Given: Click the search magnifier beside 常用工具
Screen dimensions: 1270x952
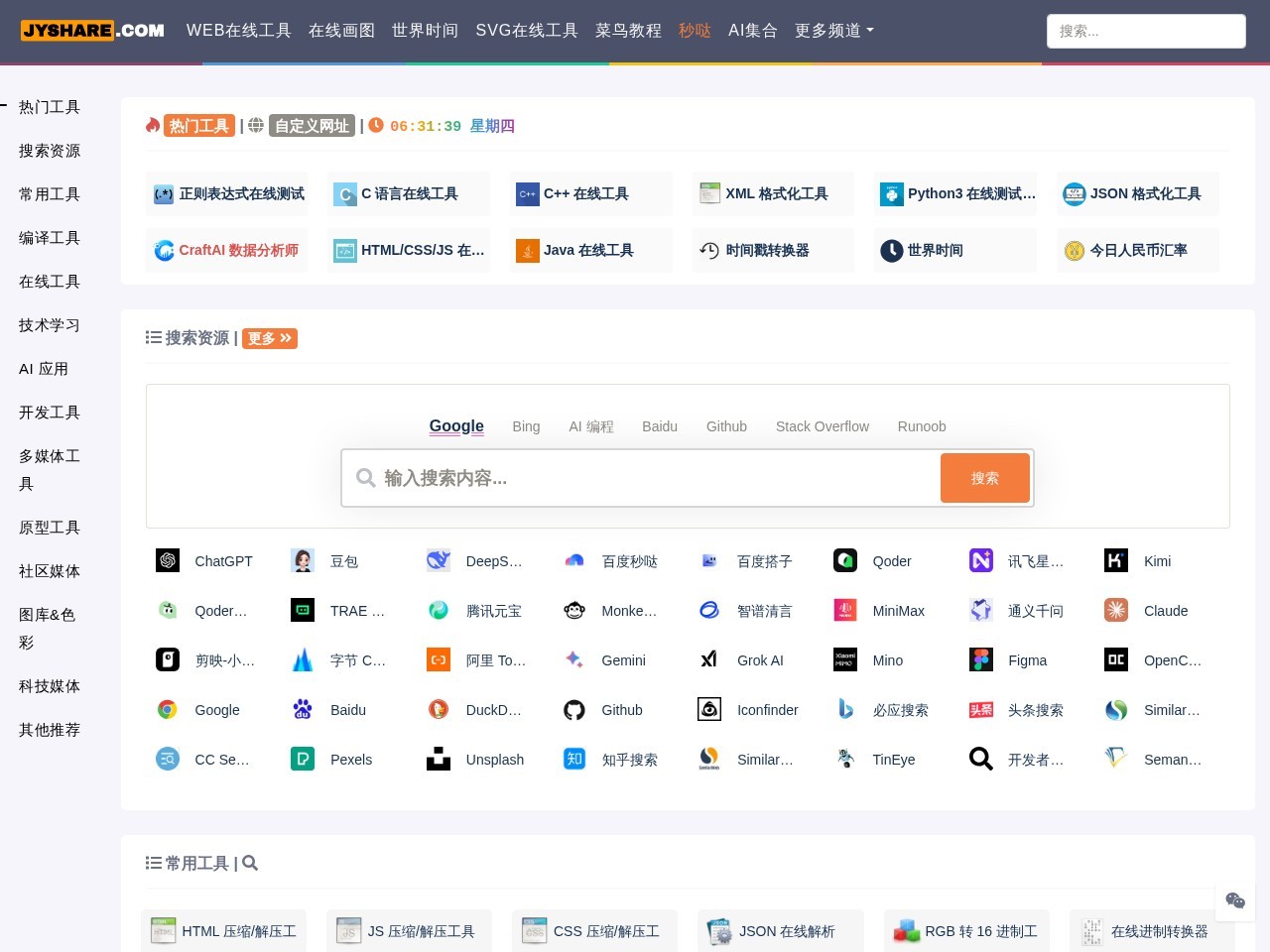Looking at the screenshot, I should pos(250,863).
